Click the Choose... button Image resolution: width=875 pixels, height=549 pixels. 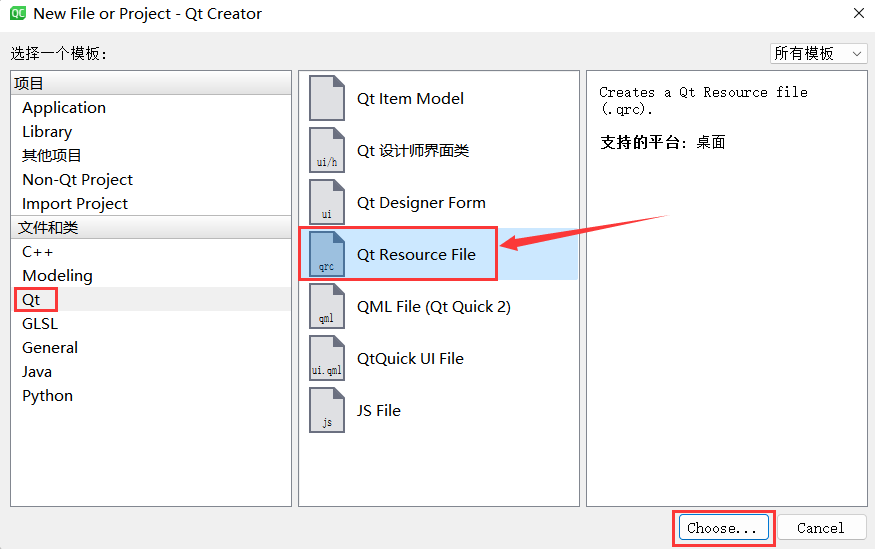pyautogui.click(x=724, y=528)
